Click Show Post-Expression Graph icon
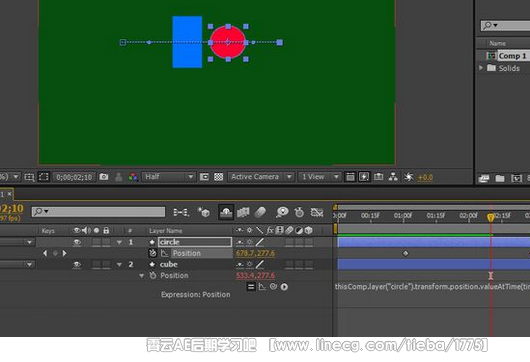 point(262,287)
